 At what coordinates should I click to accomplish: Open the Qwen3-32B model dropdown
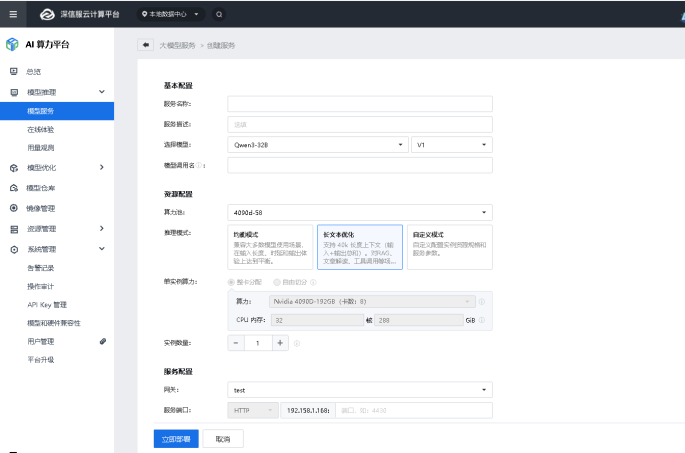[x=317, y=145]
